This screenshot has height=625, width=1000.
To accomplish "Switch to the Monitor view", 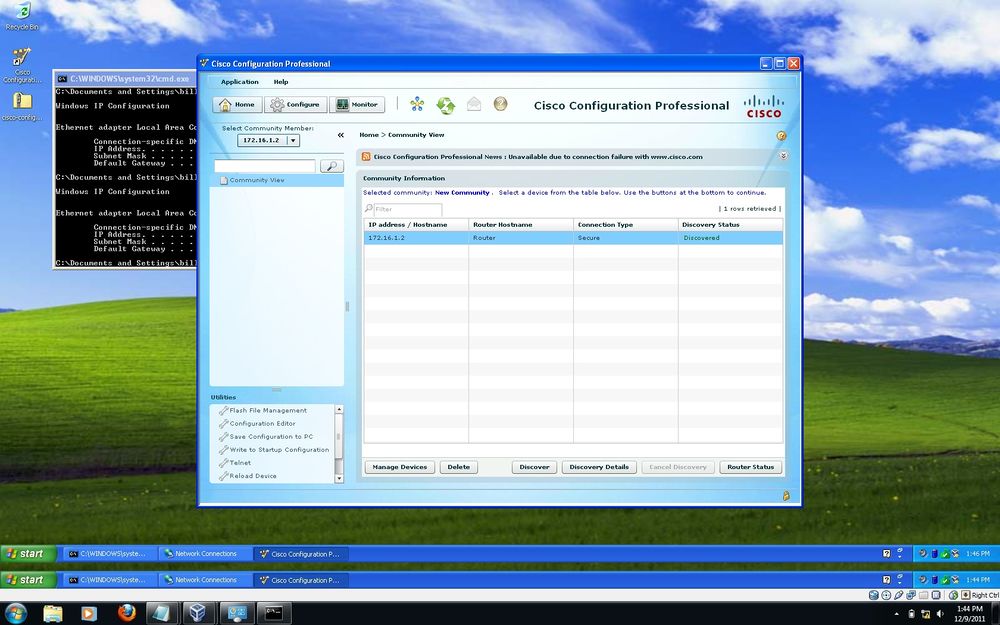I will coord(356,105).
